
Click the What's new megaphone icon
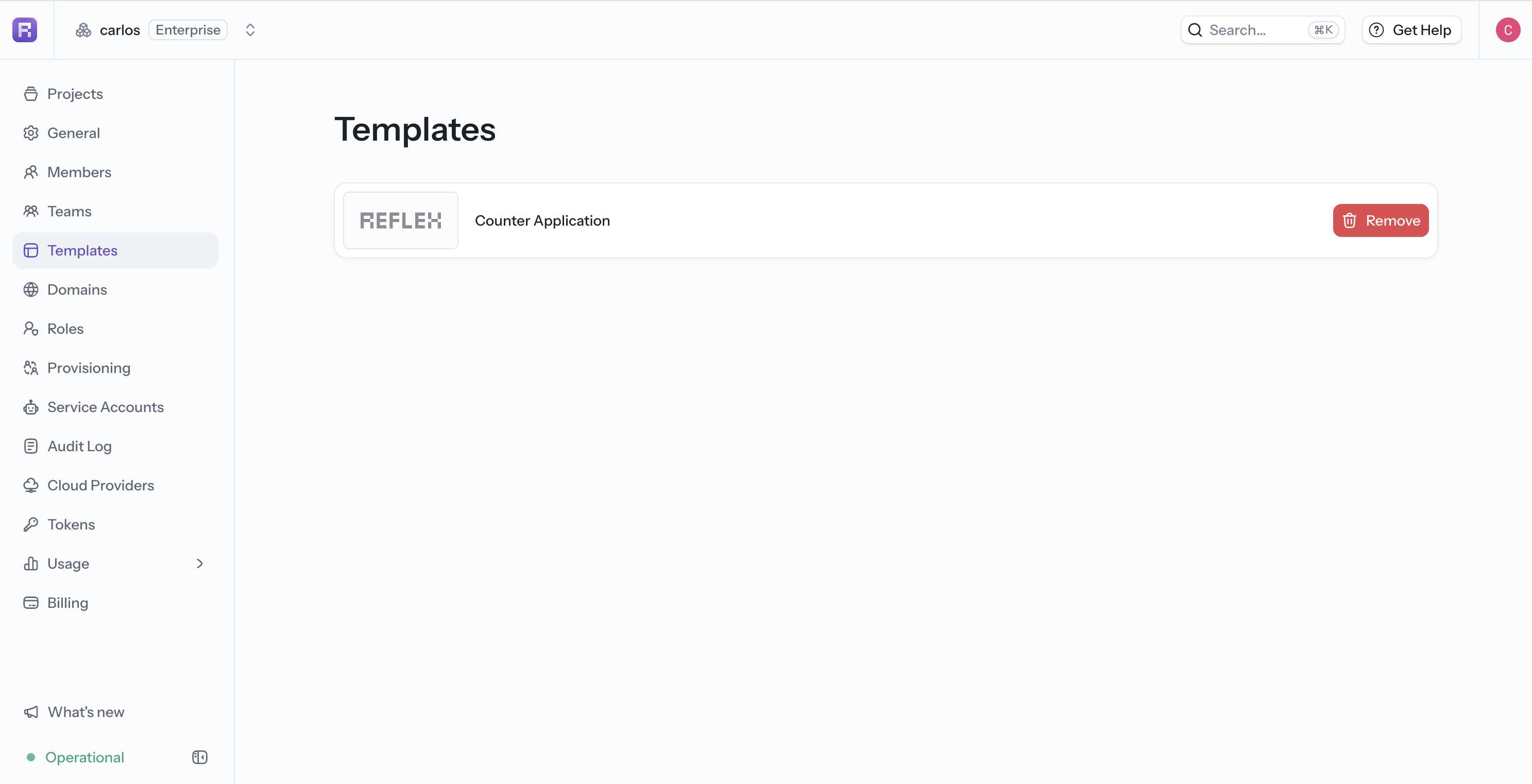point(31,712)
